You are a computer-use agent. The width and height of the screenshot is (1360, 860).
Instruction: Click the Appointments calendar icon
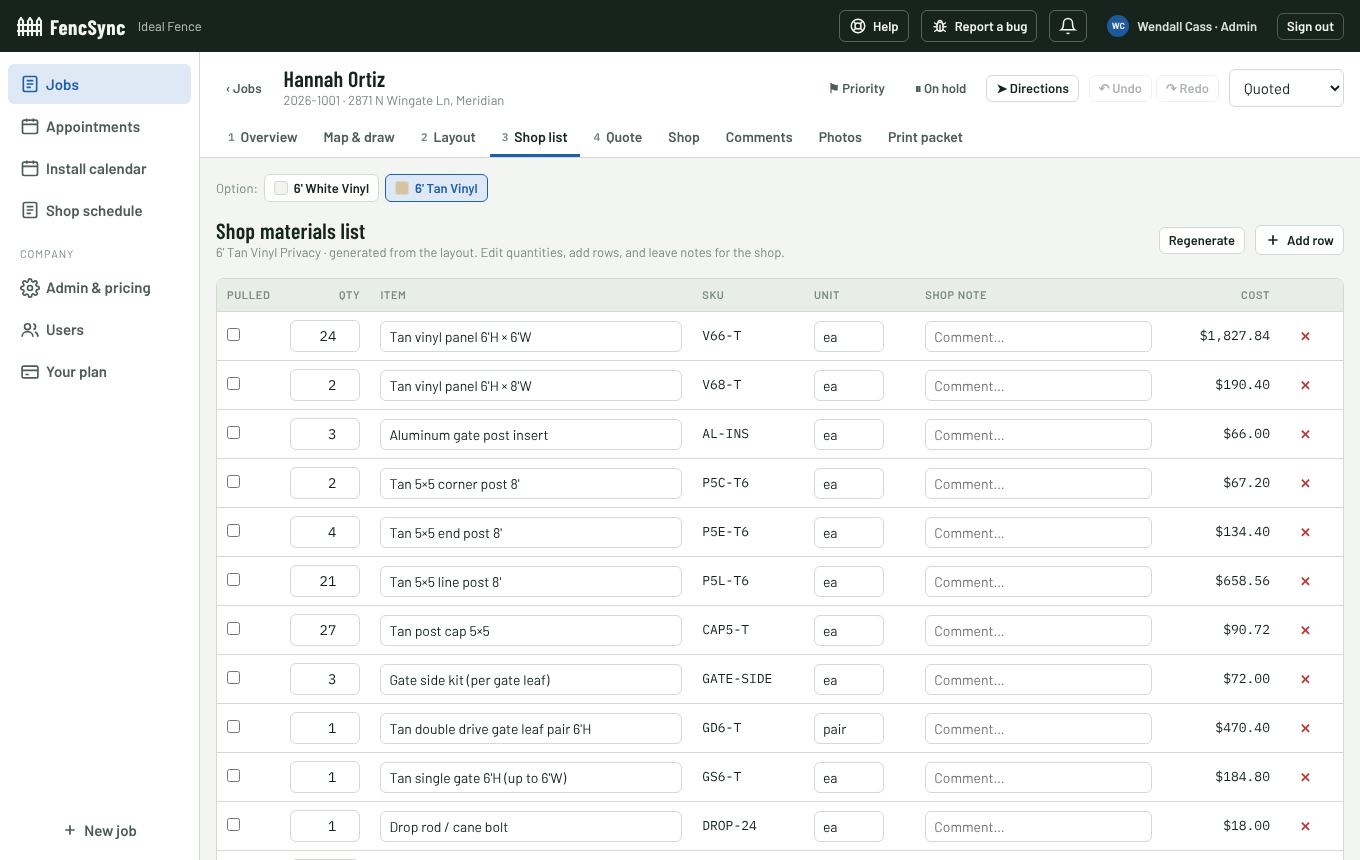pyautogui.click(x=30, y=127)
